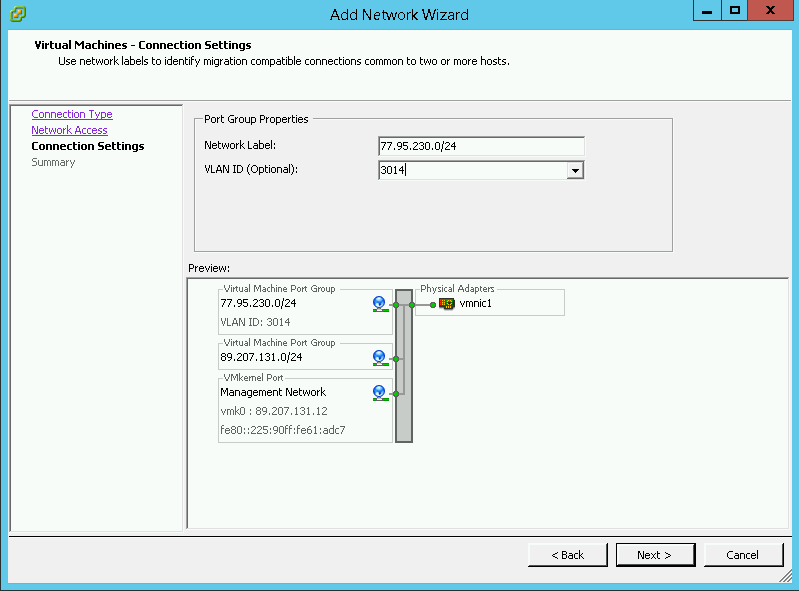
Task: Select the Summary wizard step
Action: click(x=53, y=162)
